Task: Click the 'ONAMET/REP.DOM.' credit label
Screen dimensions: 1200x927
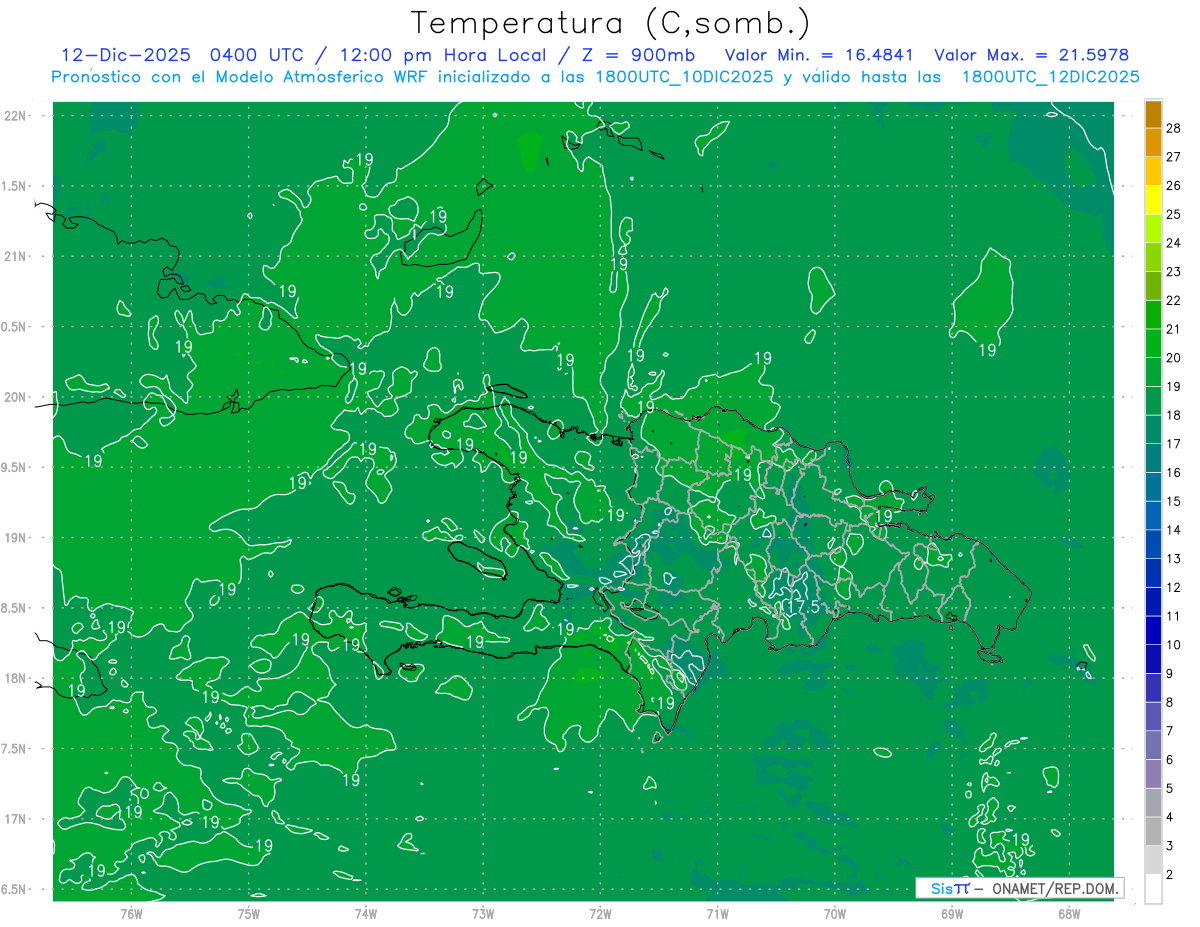Action: tap(1055, 888)
